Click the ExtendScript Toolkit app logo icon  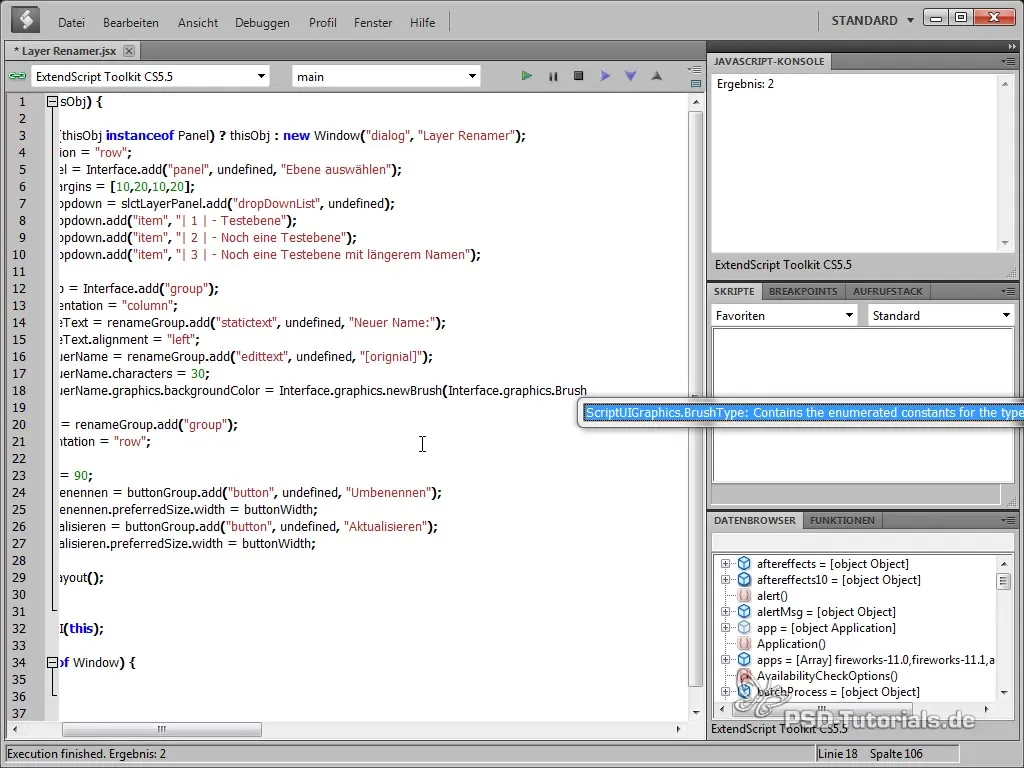pyautogui.click(x=25, y=21)
